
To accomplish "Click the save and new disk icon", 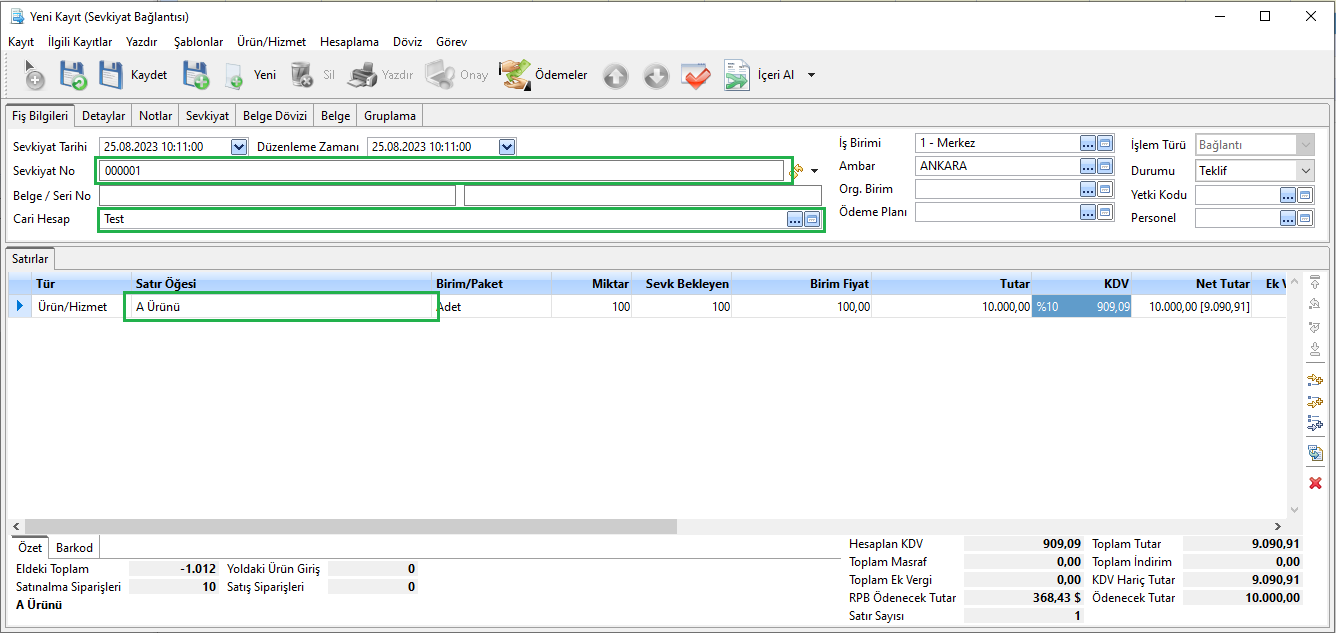I will (x=195, y=75).
